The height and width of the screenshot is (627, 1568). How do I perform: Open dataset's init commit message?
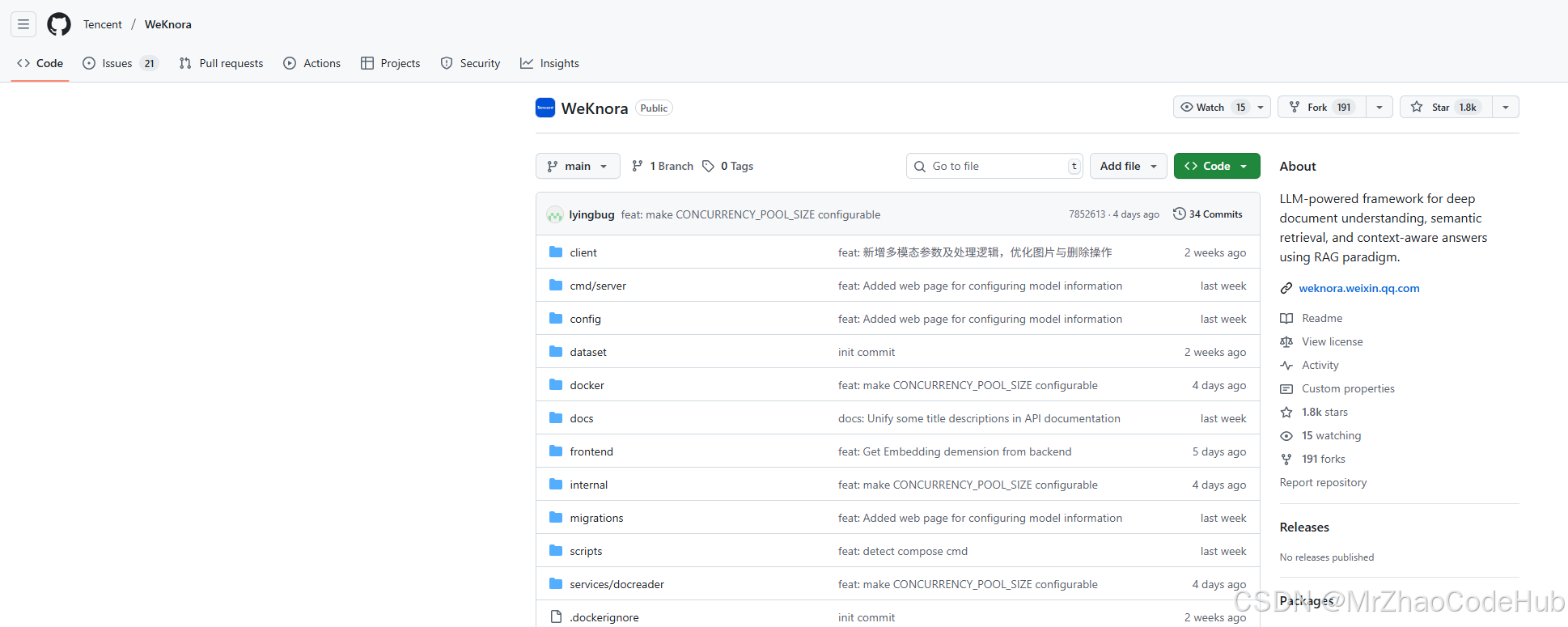click(867, 352)
